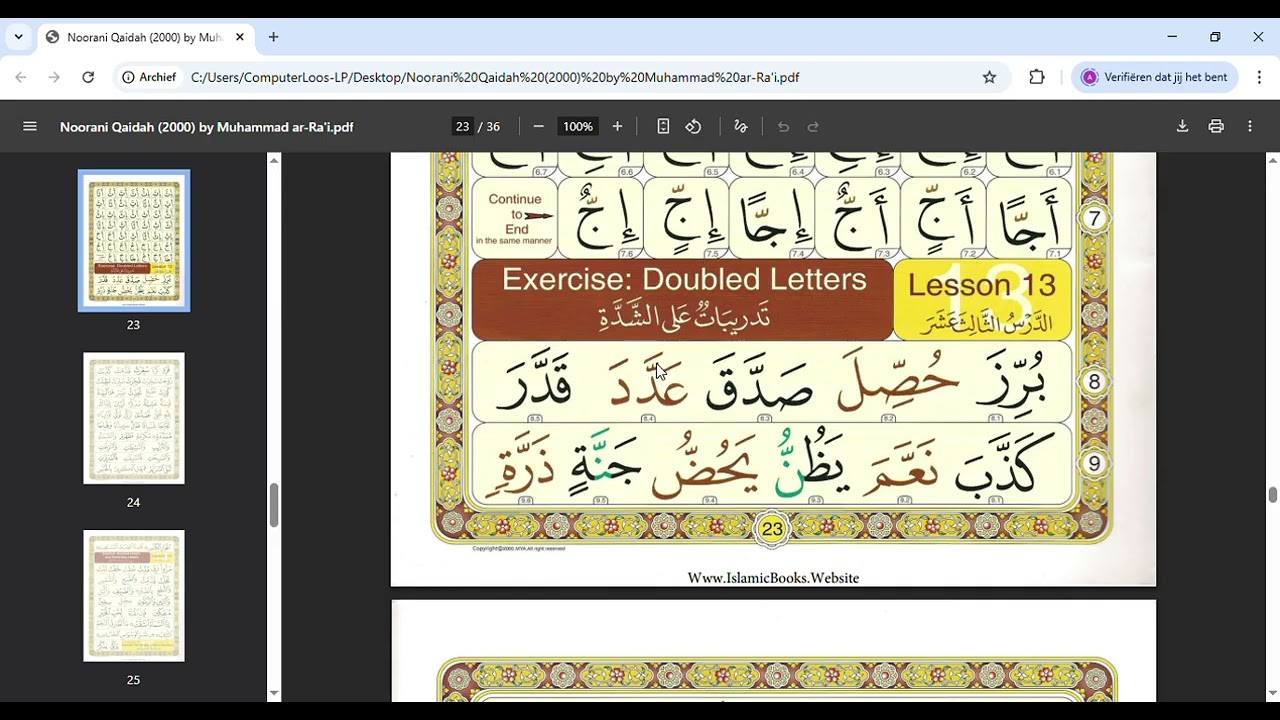
Task: Select page 23 thumbnail
Action: [x=134, y=241]
